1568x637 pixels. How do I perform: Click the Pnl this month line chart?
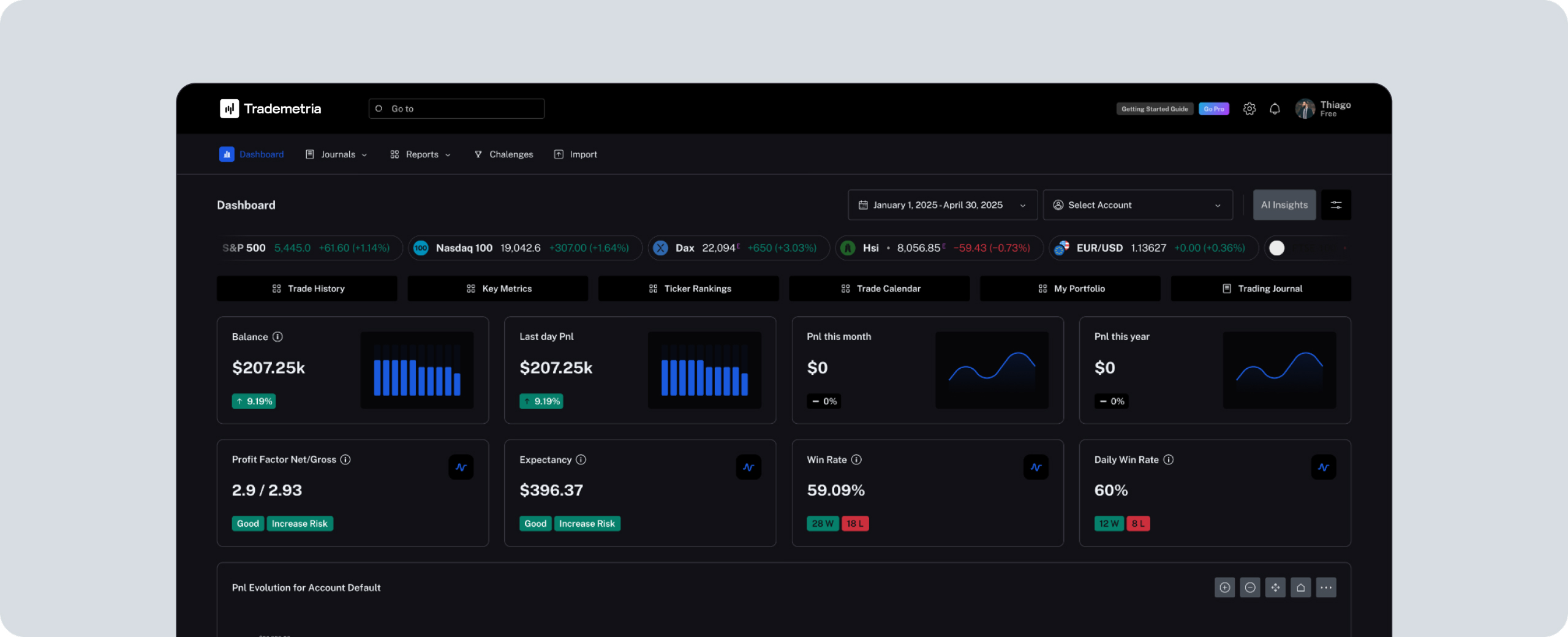click(x=992, y=371)
